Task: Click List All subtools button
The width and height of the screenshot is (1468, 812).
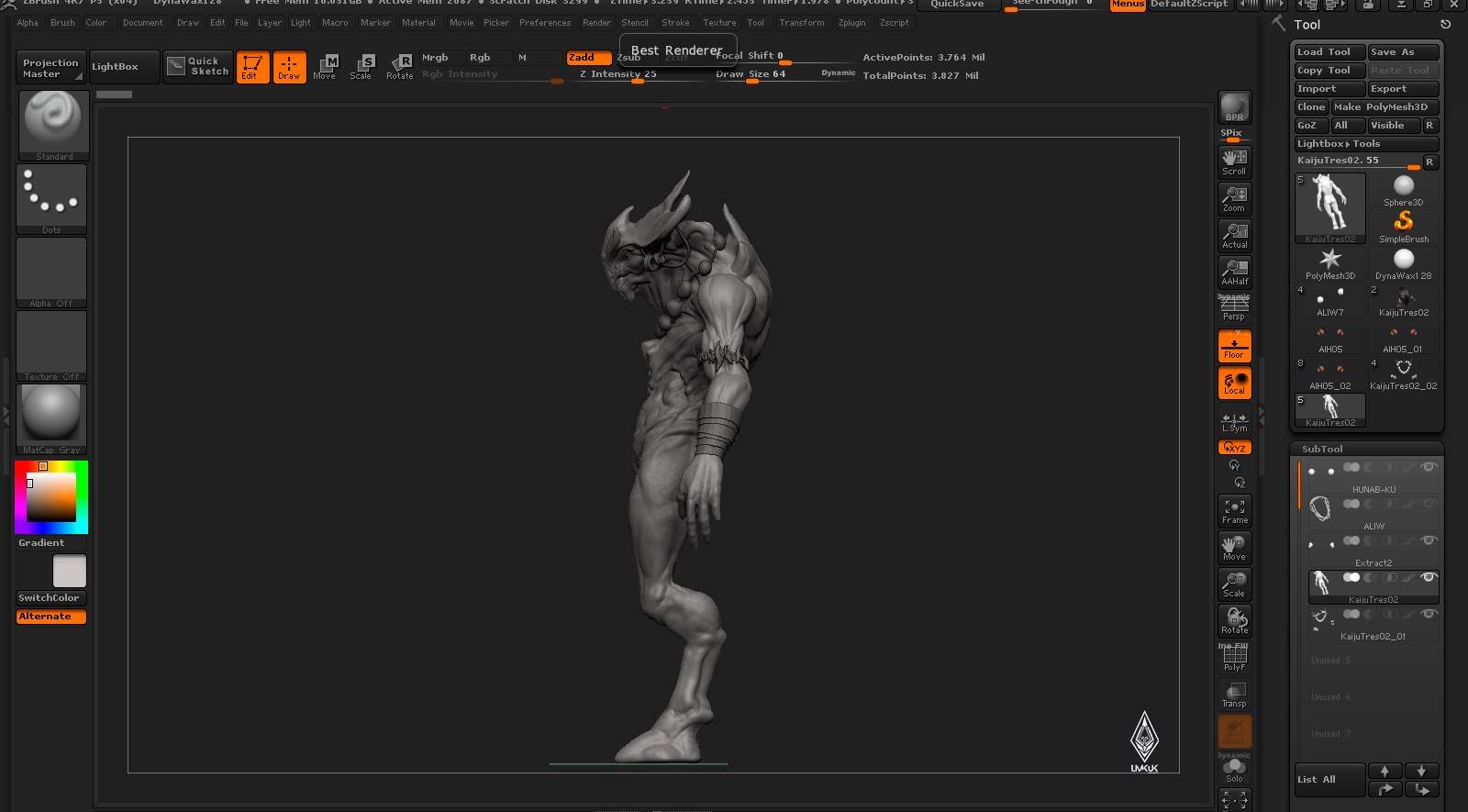Action: point(1329,780)
